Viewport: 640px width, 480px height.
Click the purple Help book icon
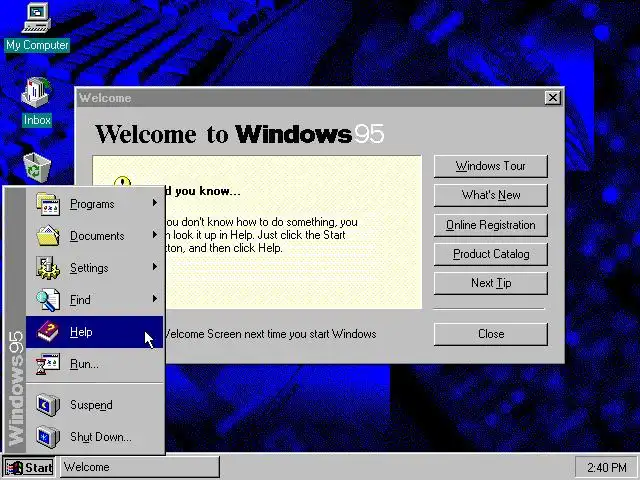point(48,331)
